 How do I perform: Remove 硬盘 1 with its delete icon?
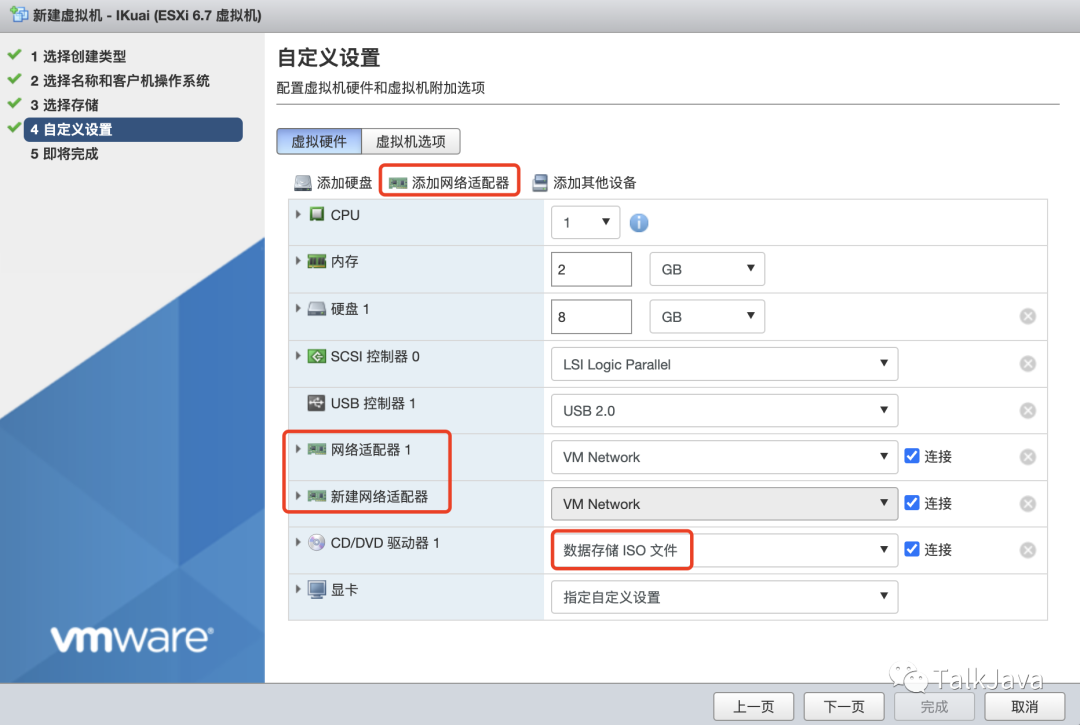point(1027,316)
